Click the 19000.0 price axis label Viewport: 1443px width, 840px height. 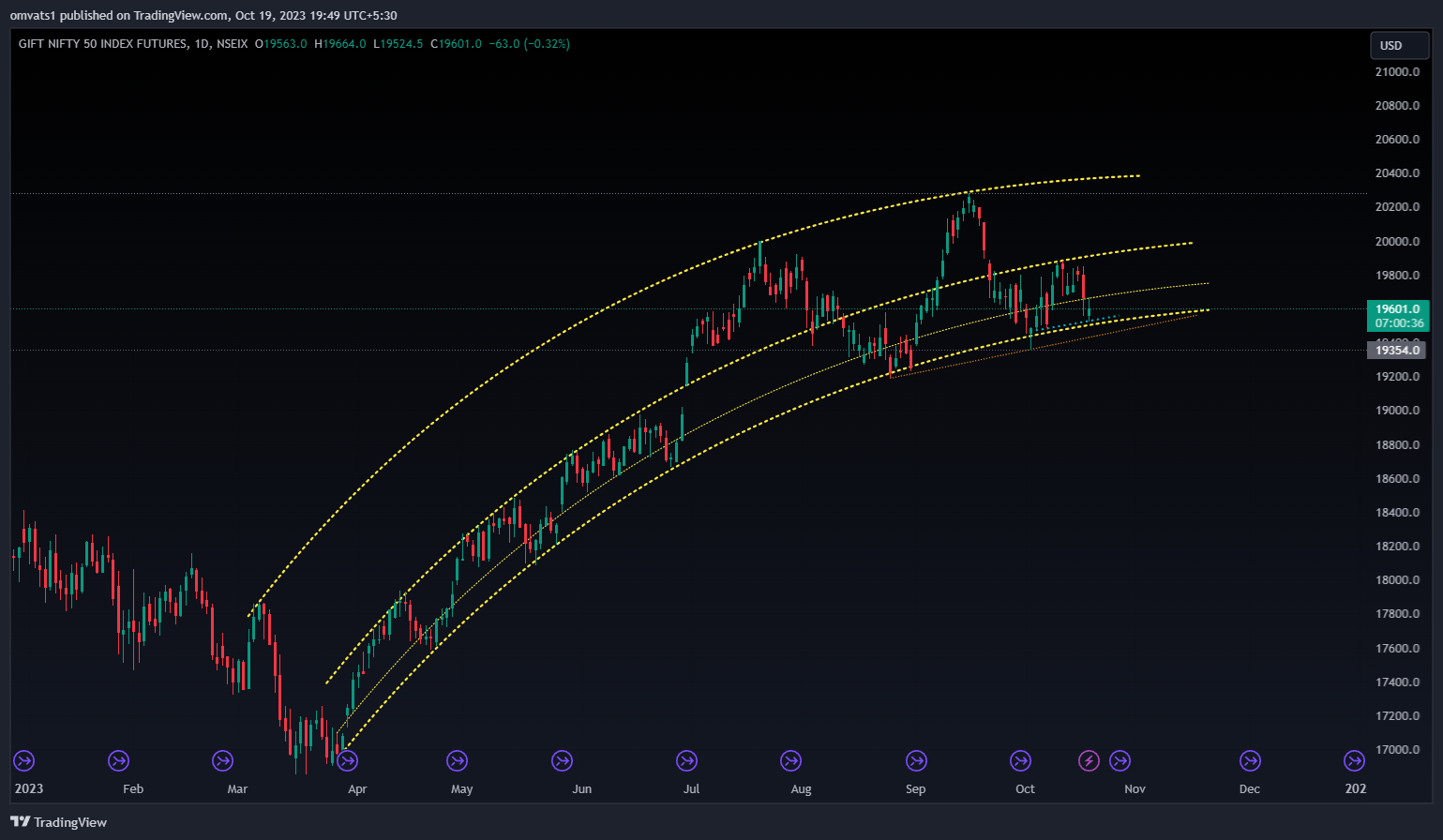(1397, 411)
